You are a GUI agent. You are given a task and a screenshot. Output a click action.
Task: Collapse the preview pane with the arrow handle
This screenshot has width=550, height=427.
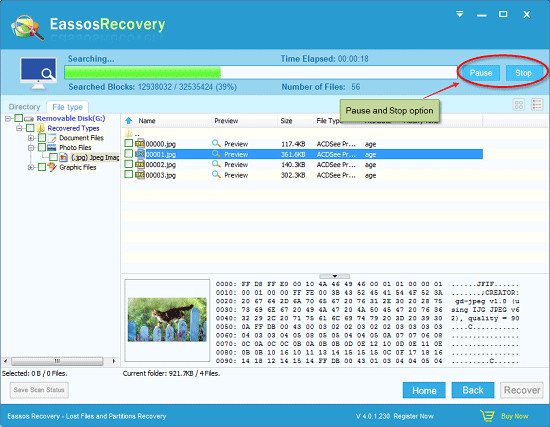pos(335,276)
